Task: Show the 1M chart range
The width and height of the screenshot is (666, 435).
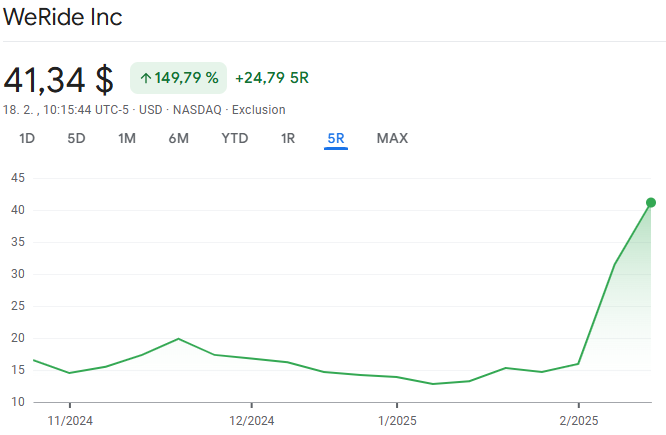Action: (x=127, y=139)
